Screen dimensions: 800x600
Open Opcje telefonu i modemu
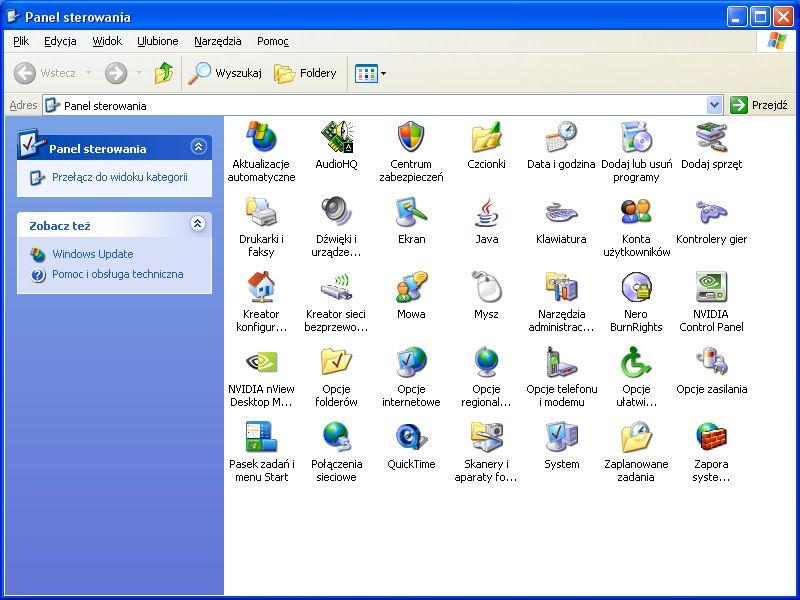[561, 376]
